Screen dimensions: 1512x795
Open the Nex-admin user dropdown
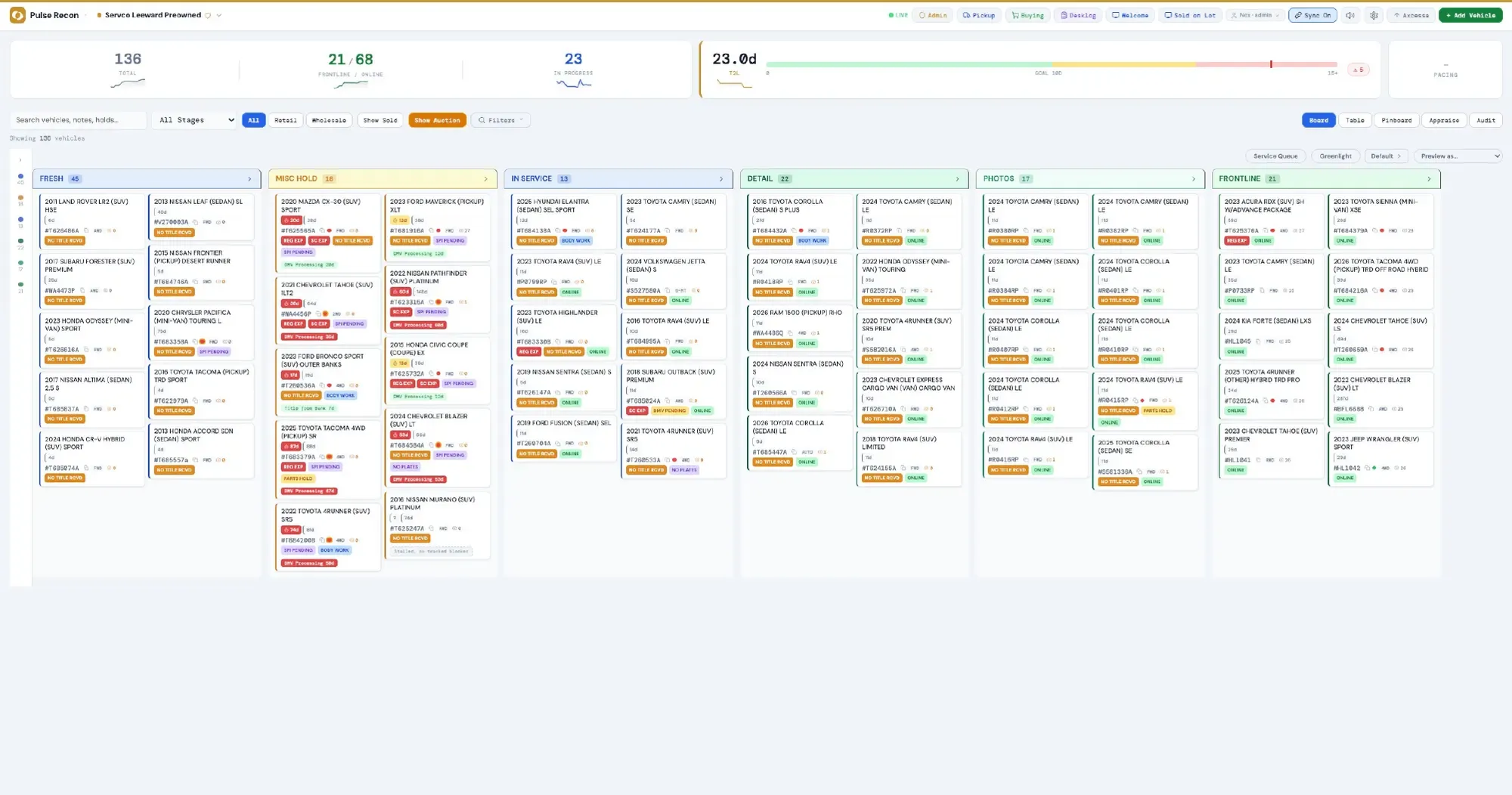click(1254, 15)
